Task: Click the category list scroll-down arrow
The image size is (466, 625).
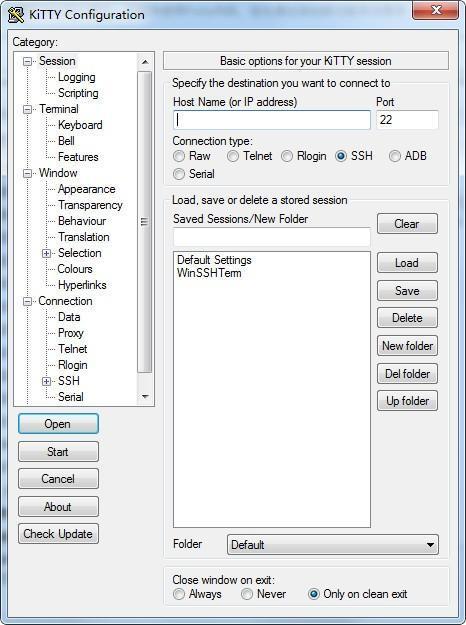Action: (x=145, y=397)
